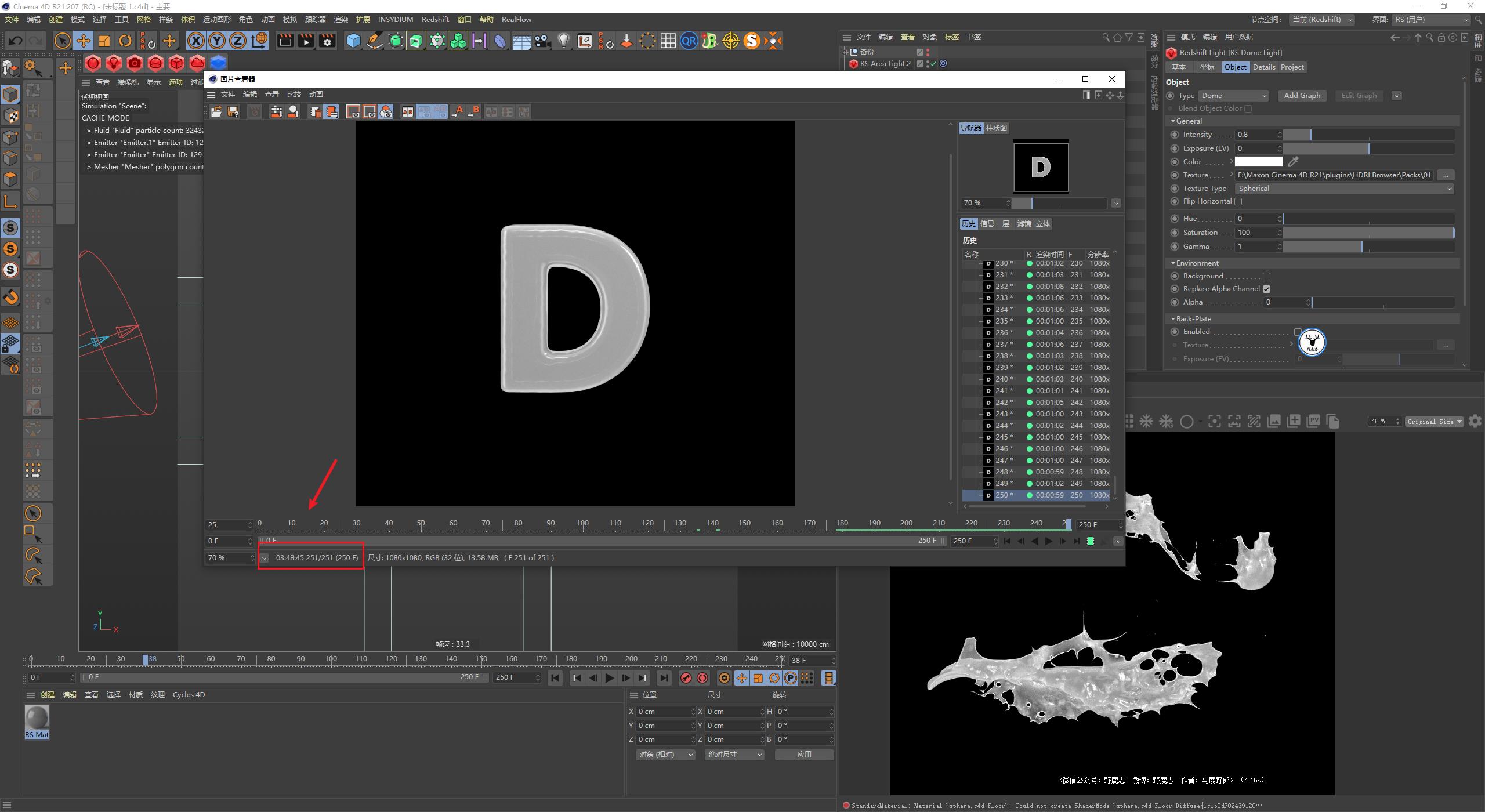The image size is (1485, 812).
Task: Collapse the General section of the light settings
Action: click(1173, 121)
